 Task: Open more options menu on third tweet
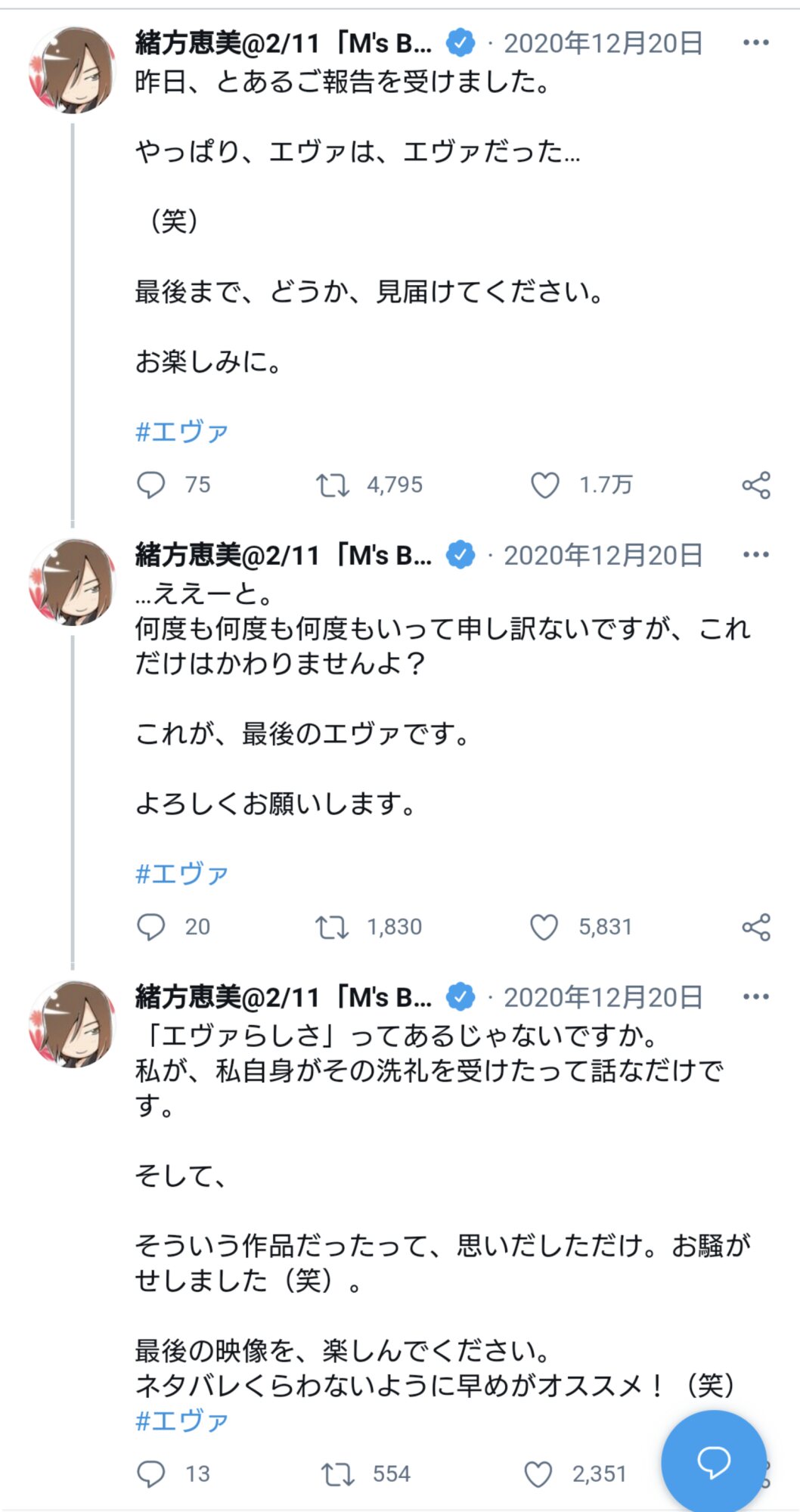point(755,996)
